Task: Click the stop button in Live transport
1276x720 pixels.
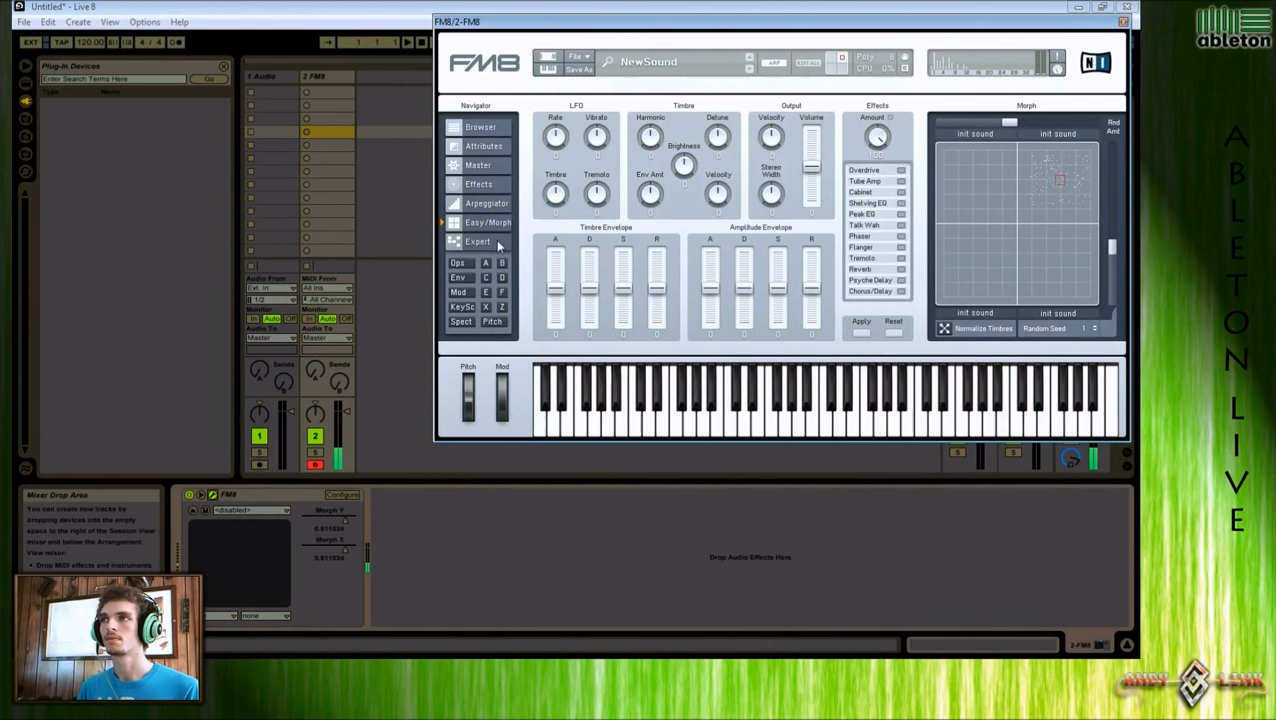Action: (421, 42)
